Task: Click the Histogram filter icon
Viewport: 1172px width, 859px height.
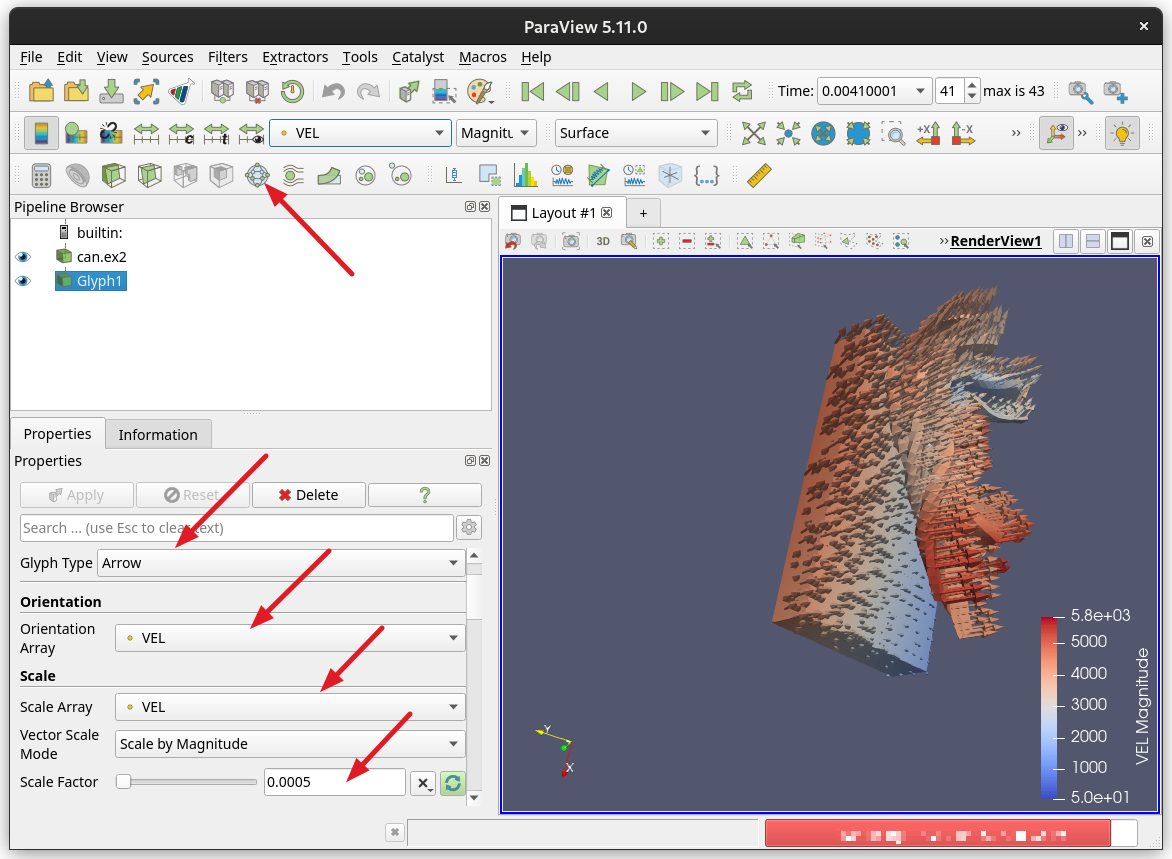Action: click(525, 176)
